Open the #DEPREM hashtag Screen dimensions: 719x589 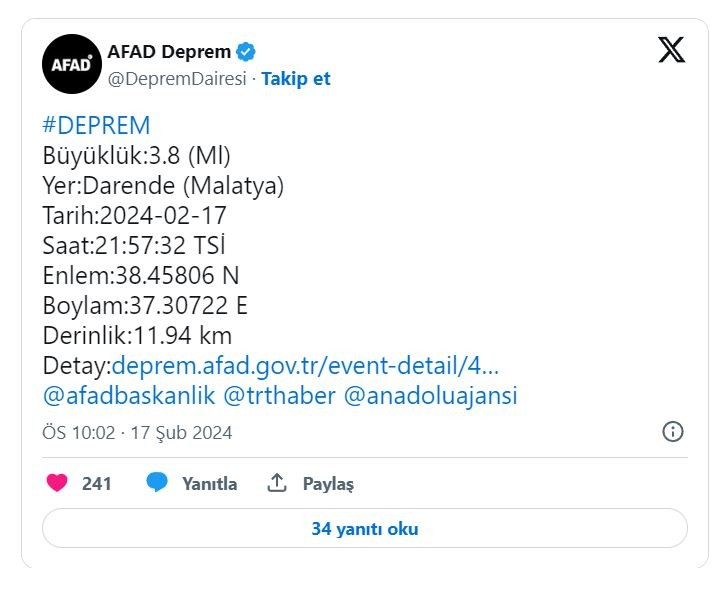pos(96,125)
